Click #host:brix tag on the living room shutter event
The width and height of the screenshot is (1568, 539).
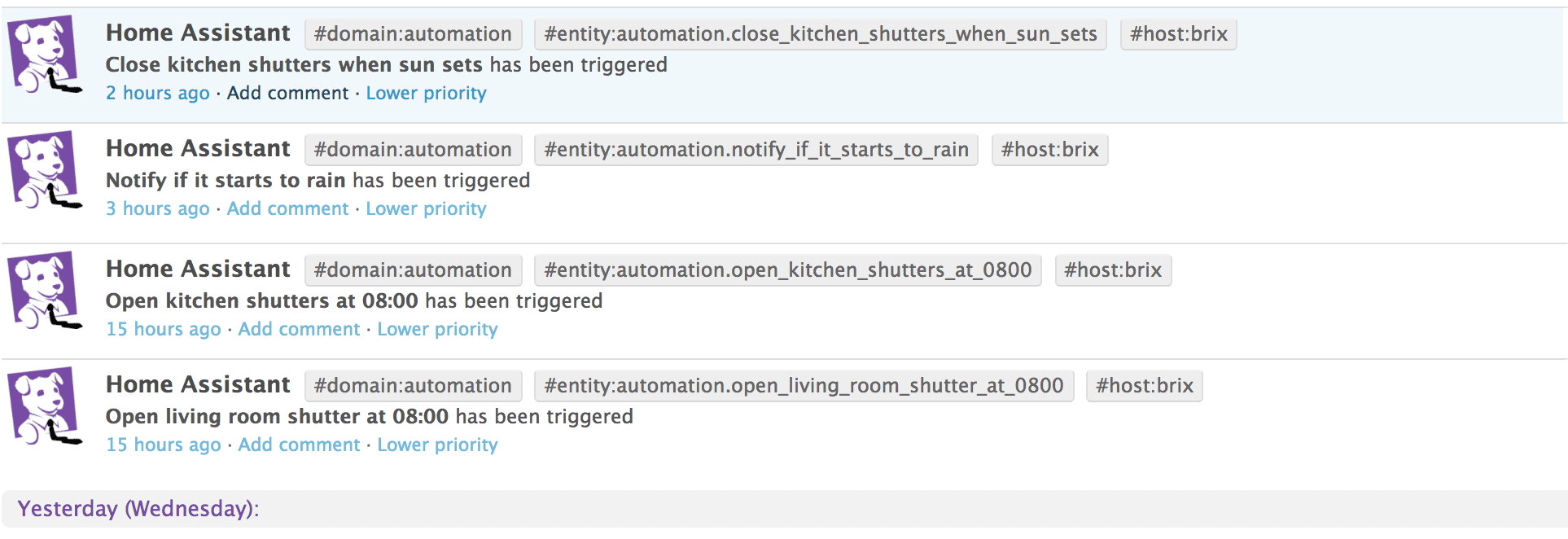tap(1144, 386)
